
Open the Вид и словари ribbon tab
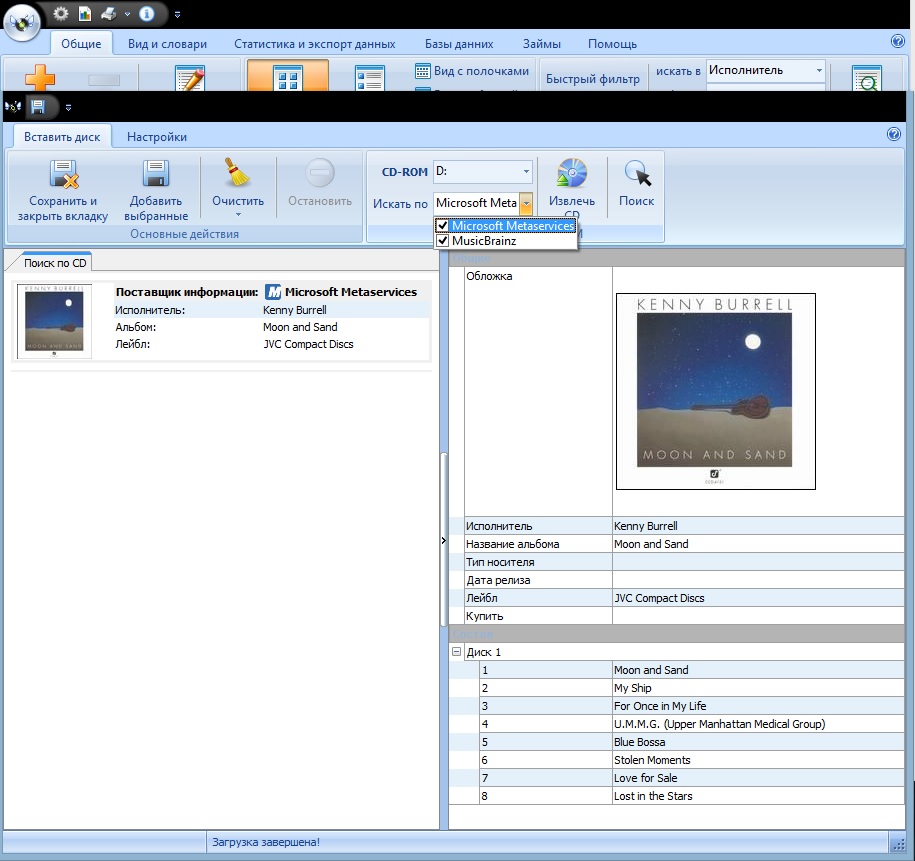click(x=167, y=44)
